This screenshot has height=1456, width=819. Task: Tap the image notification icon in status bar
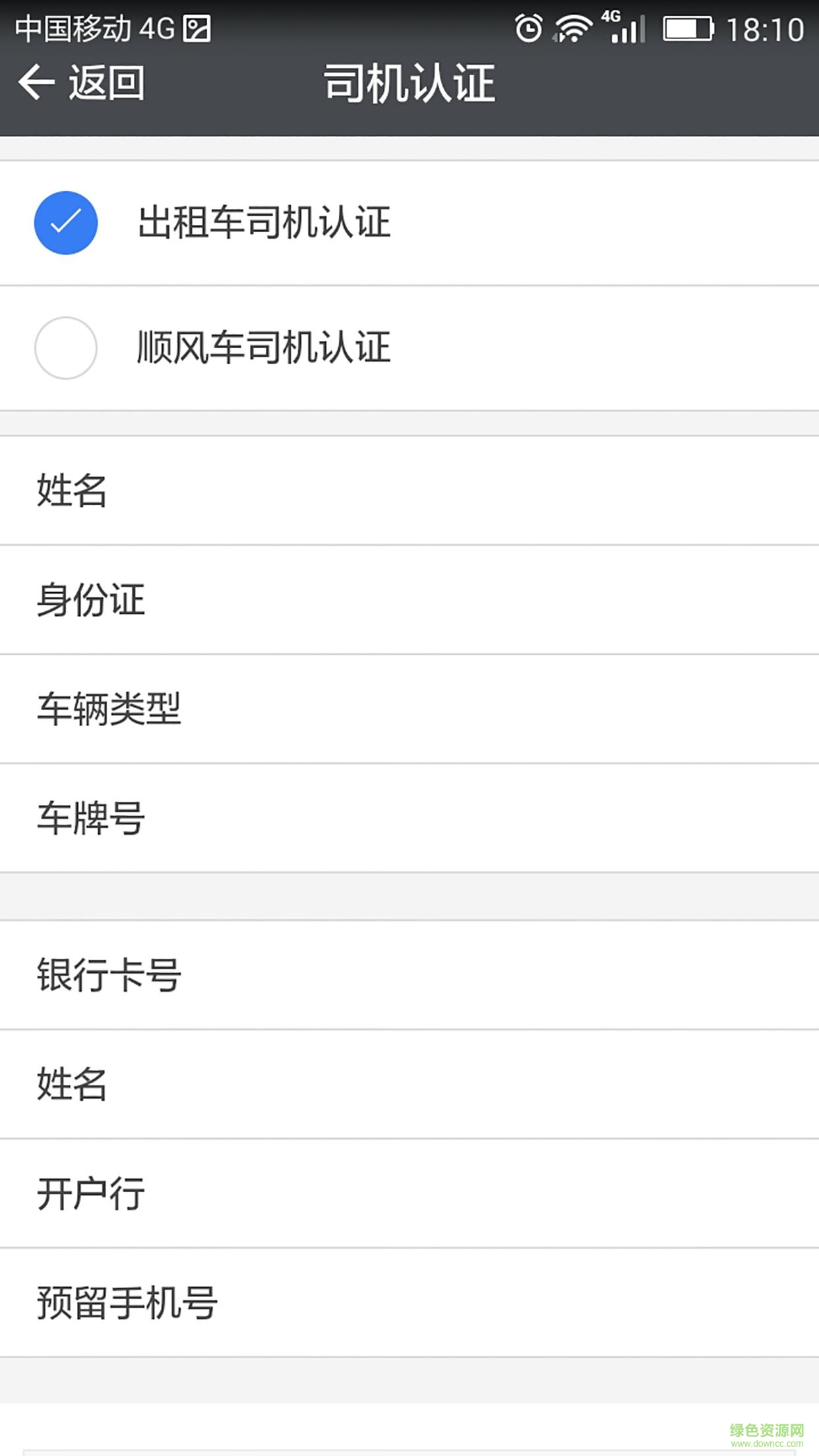197,29
